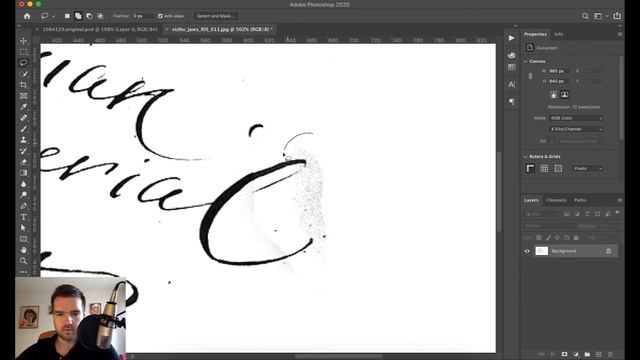The width and height of the screenshot is (640, 360).
Task: Click the Select and Mask button
Action: (216, 16)
